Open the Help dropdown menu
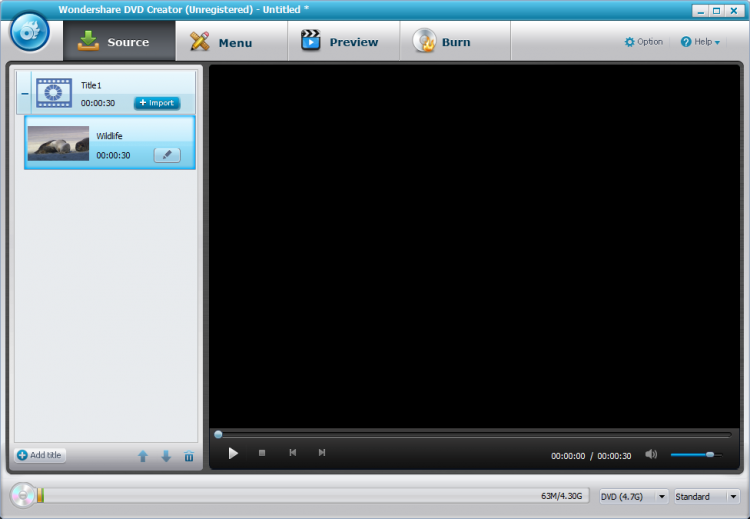Screen dimensions: 750x519 pos(700,42)
